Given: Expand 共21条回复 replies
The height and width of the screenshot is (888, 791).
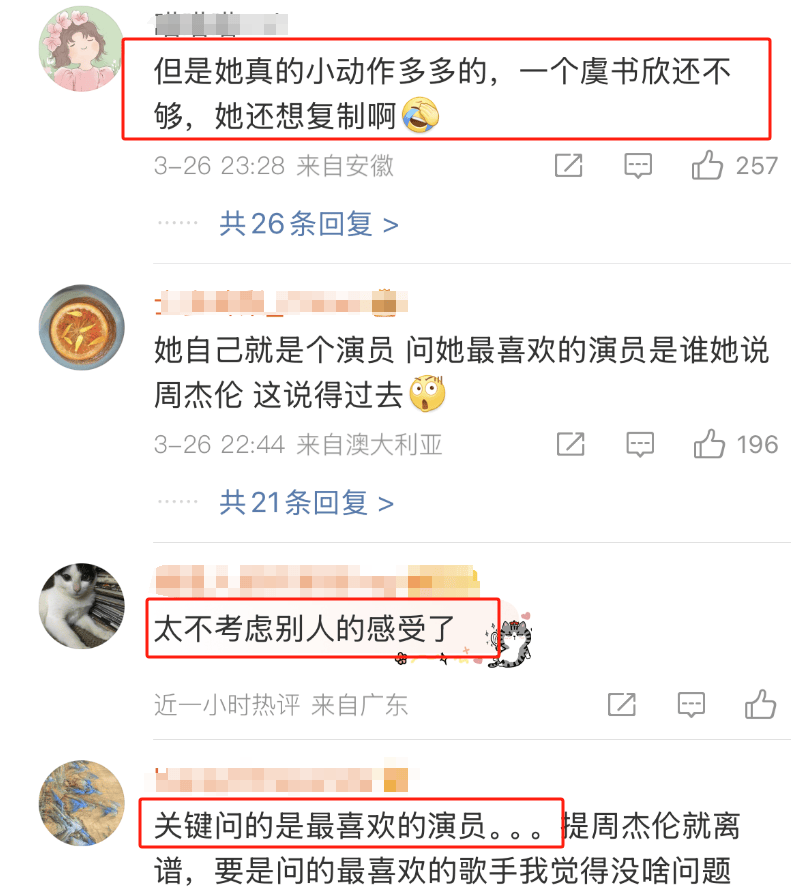Looking at the screenshot, I should pyautogui.click(x=306, y=502).
